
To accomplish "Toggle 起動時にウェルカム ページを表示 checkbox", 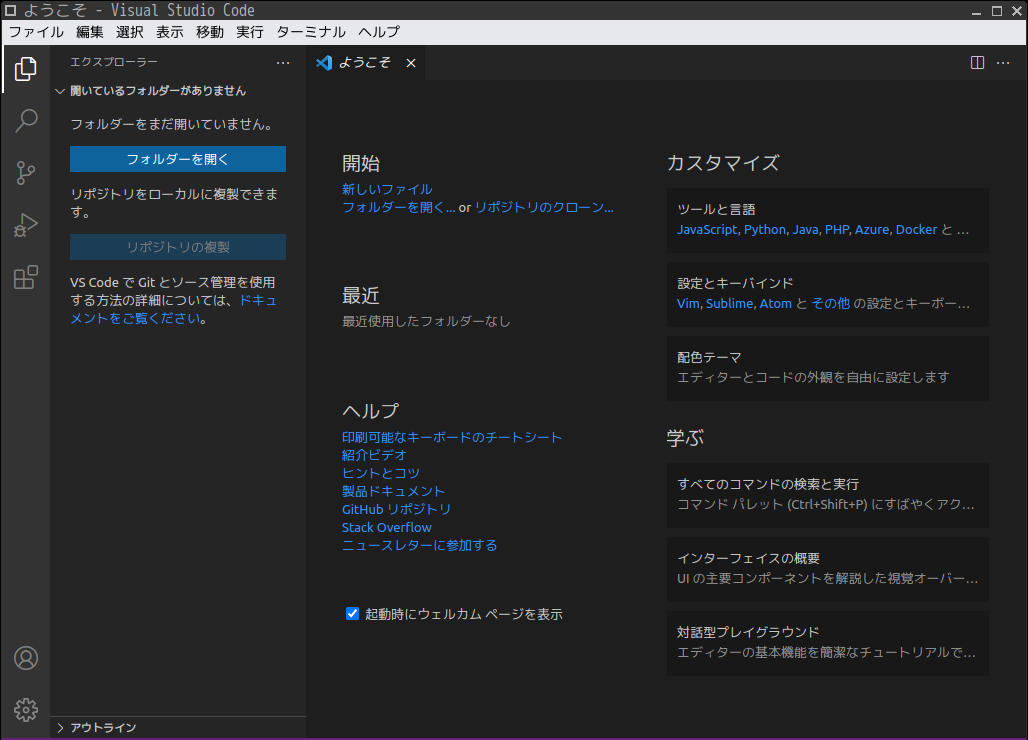I will click(352, 613).
